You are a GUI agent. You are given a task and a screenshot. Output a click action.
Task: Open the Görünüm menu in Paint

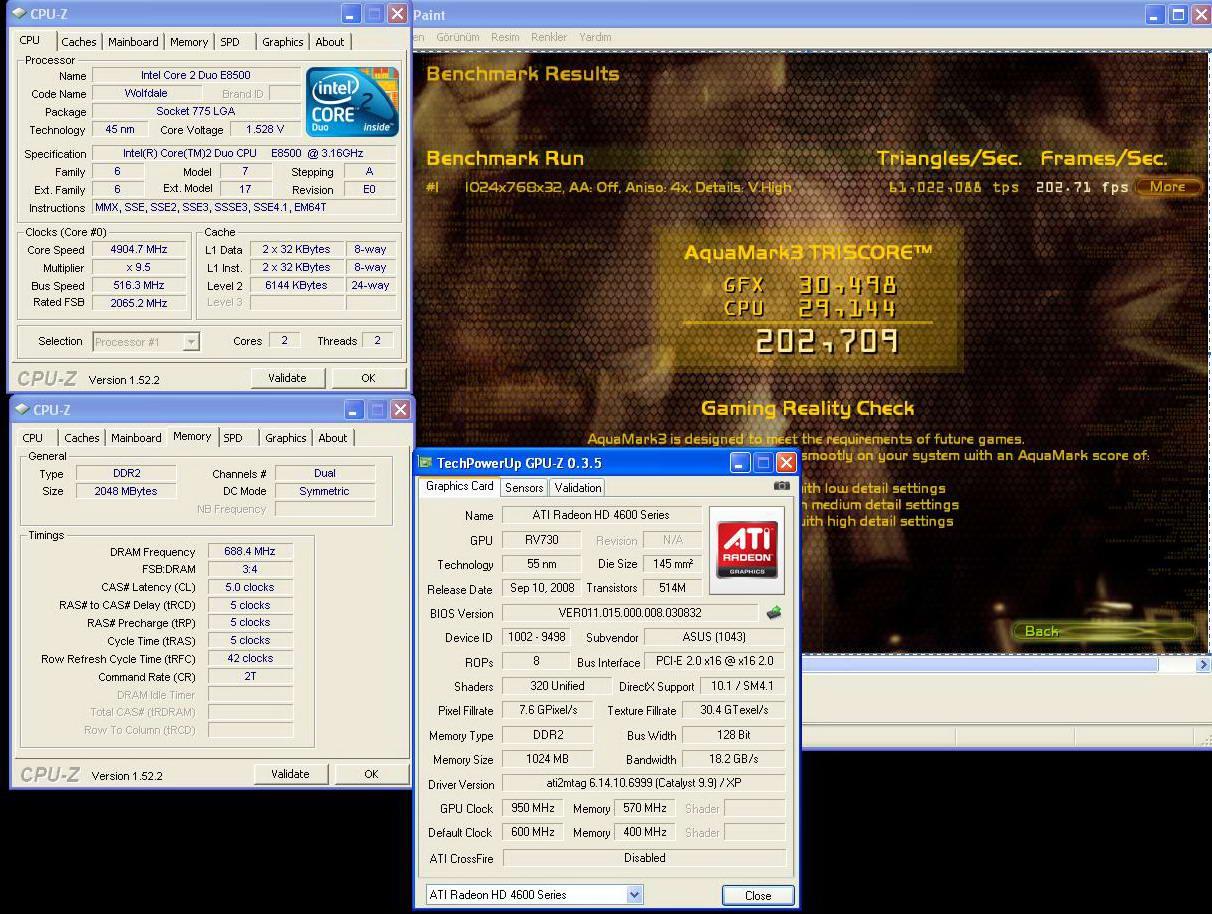(458, 37)
